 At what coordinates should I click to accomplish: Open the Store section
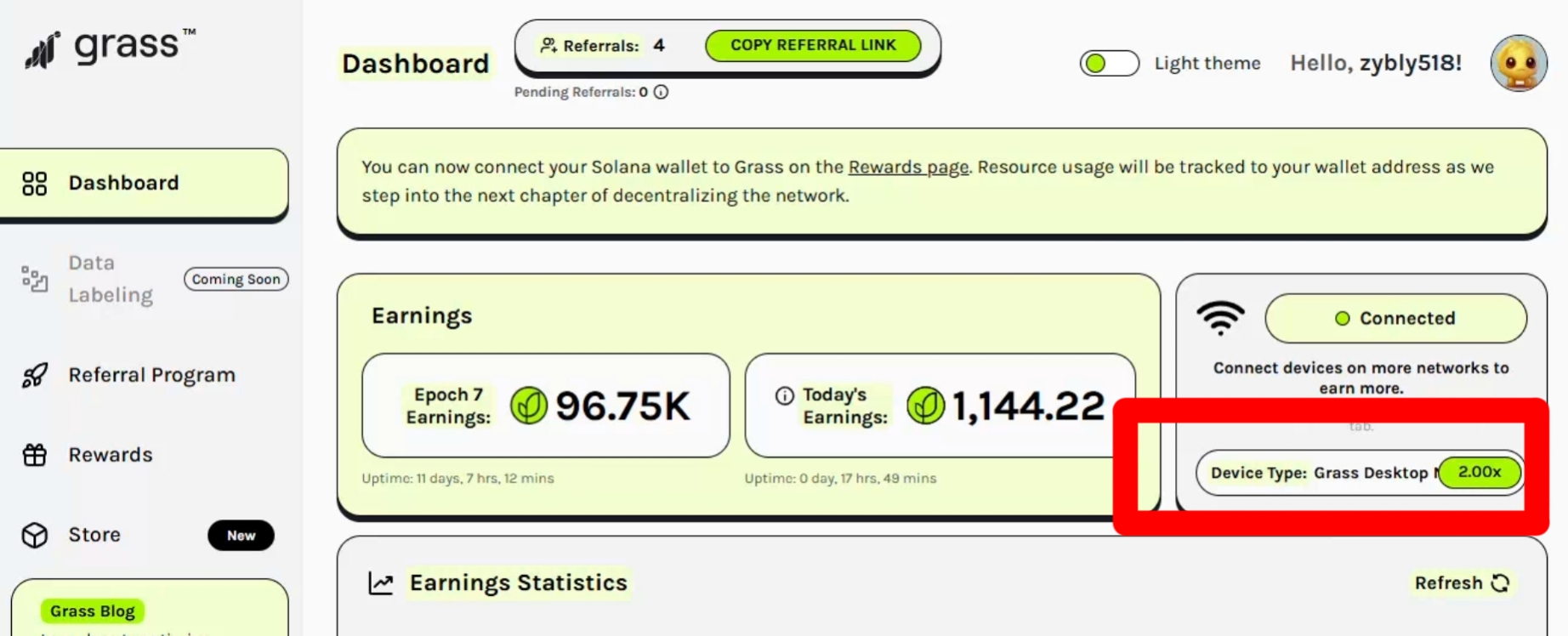point(94,535)
